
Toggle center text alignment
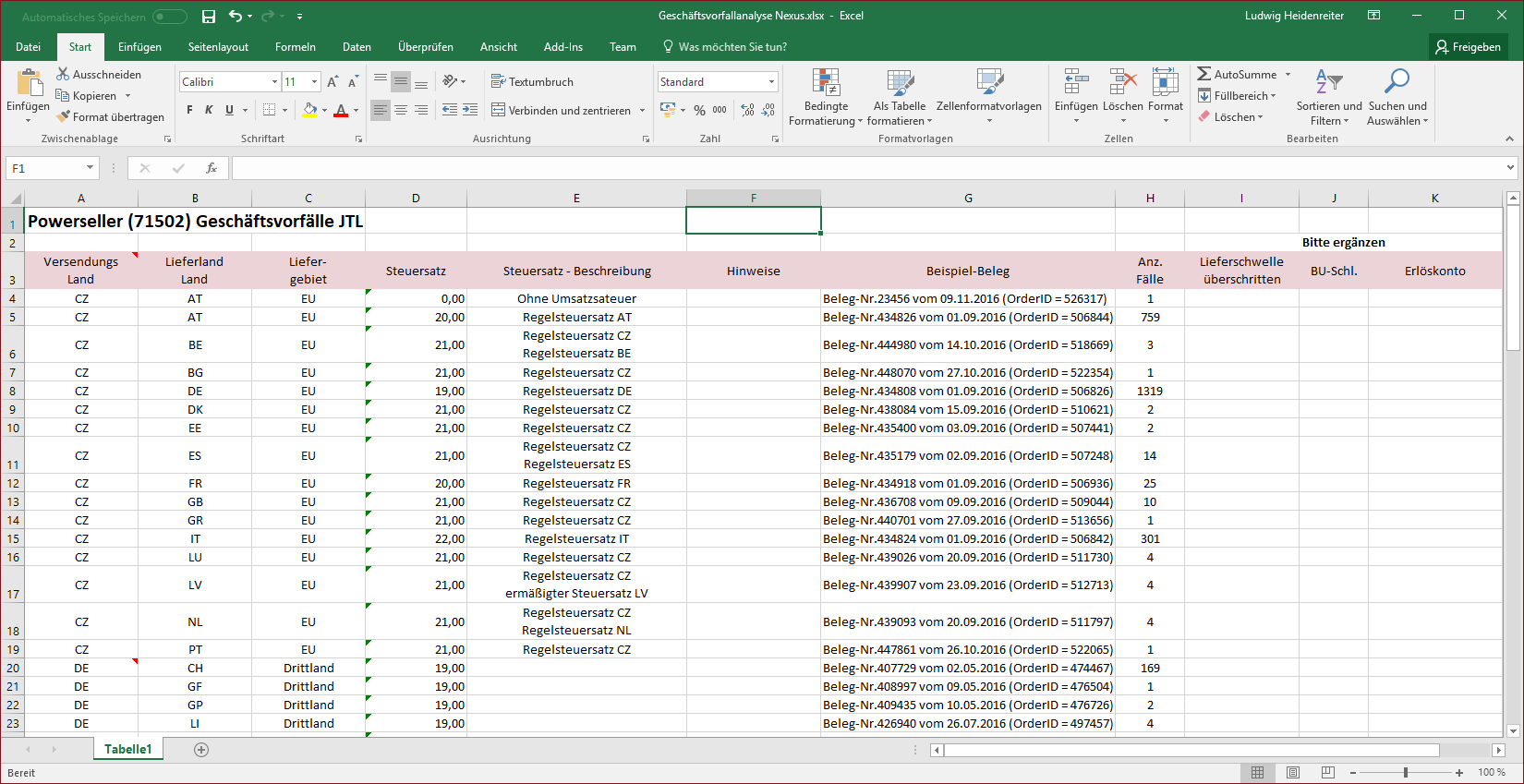401,110
